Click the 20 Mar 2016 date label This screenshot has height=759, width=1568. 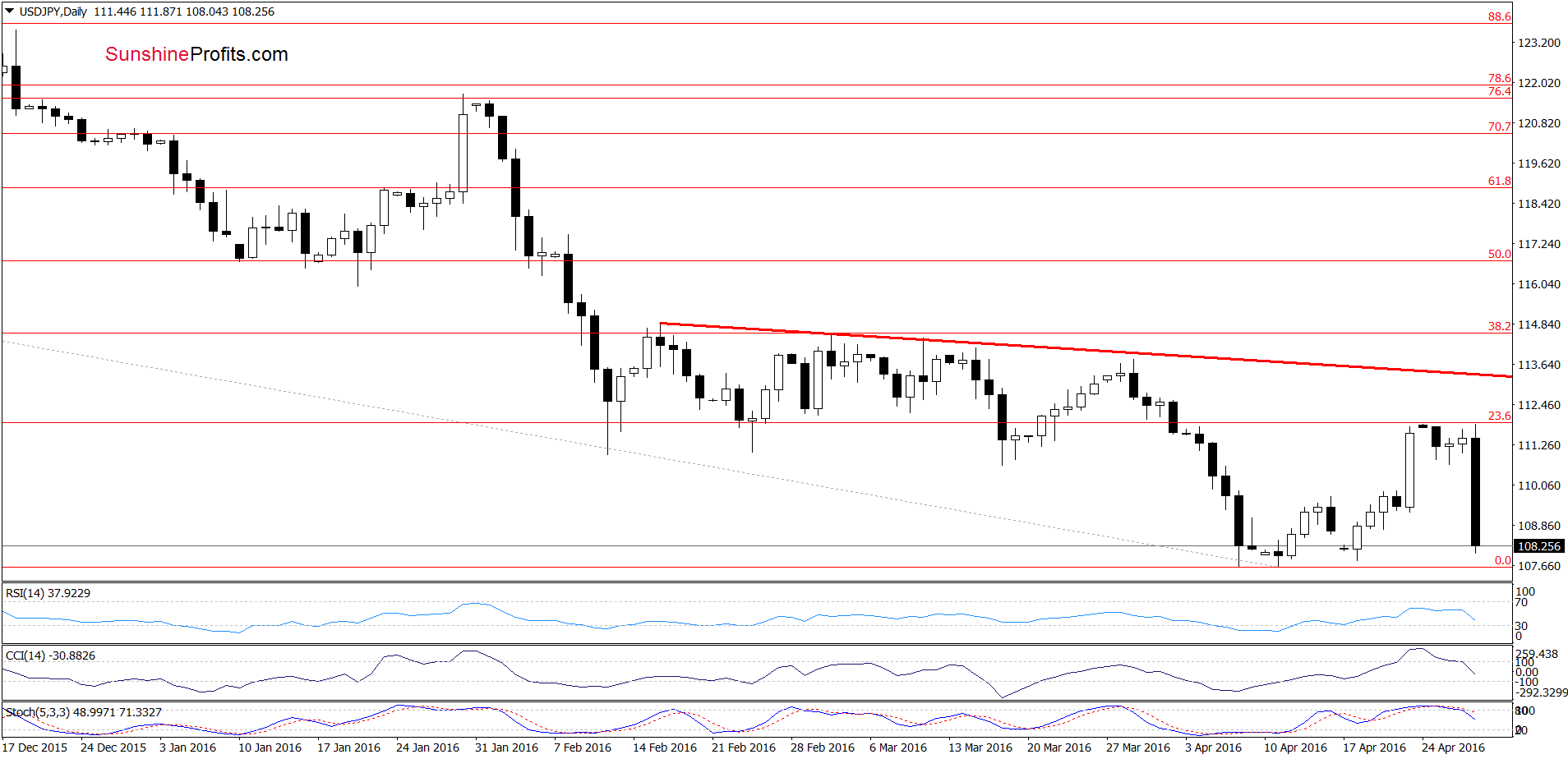pyautogui.click(x=1059, y=747)
